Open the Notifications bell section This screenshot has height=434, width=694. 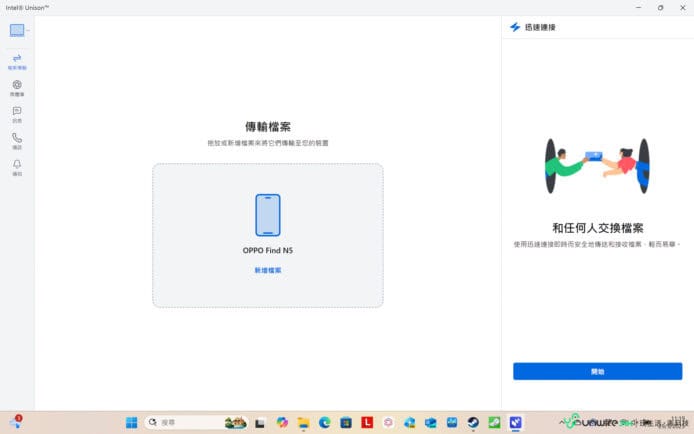click(17, 168)
